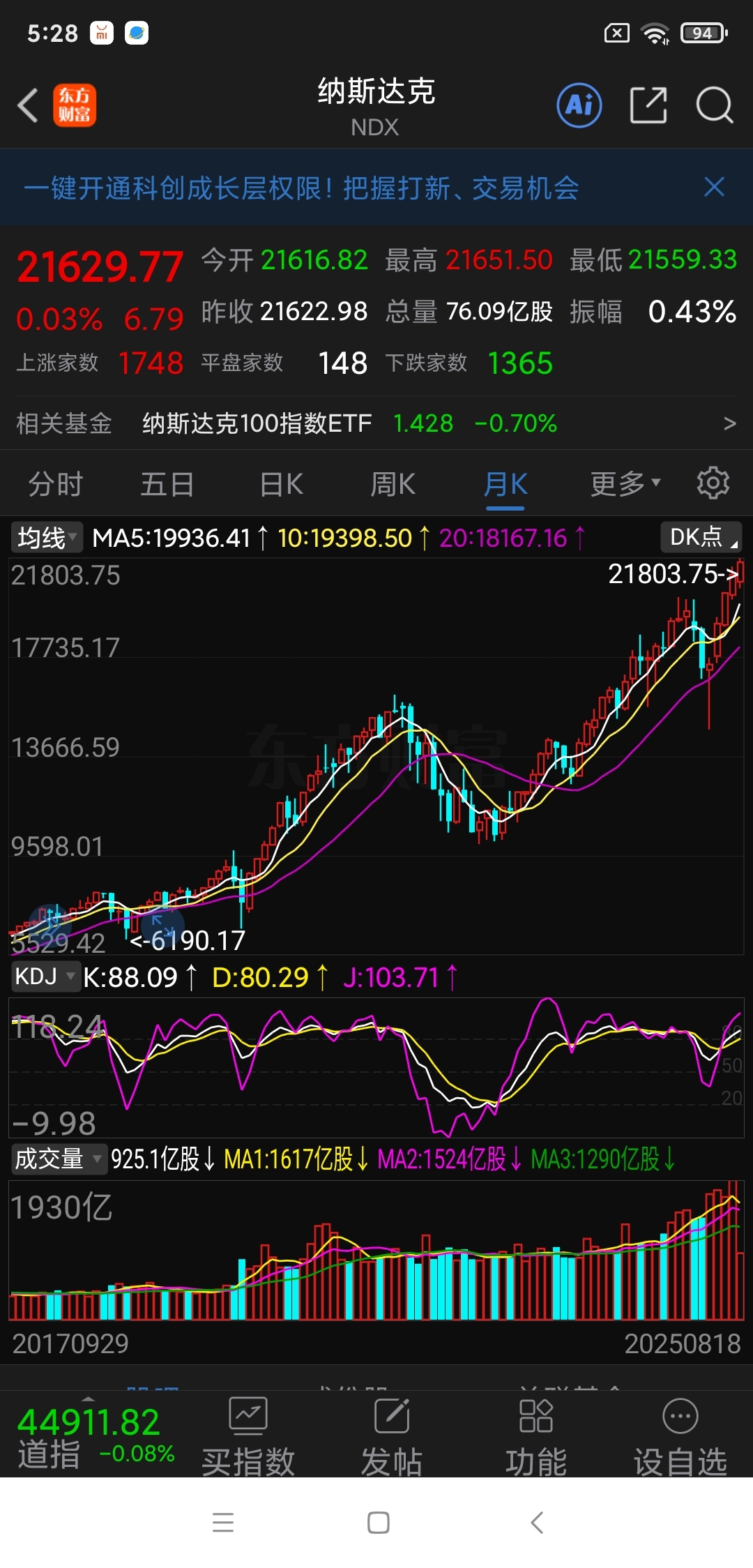753x1568 pixels.
Task: Tap the current price 21629.77
Action: [100, 267]
